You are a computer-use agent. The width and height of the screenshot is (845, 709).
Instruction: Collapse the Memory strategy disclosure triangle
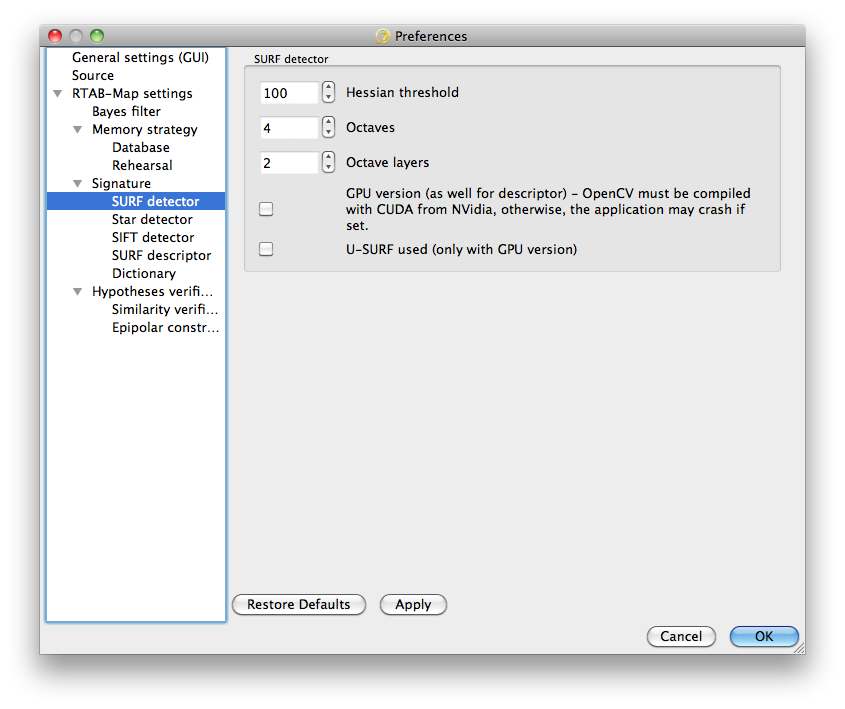(78, 130)
